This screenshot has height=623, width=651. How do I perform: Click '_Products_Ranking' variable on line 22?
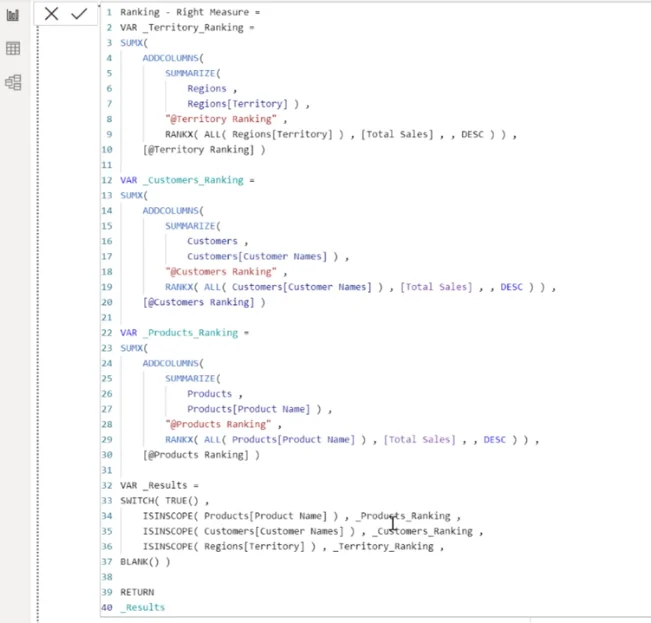[190, 333]
